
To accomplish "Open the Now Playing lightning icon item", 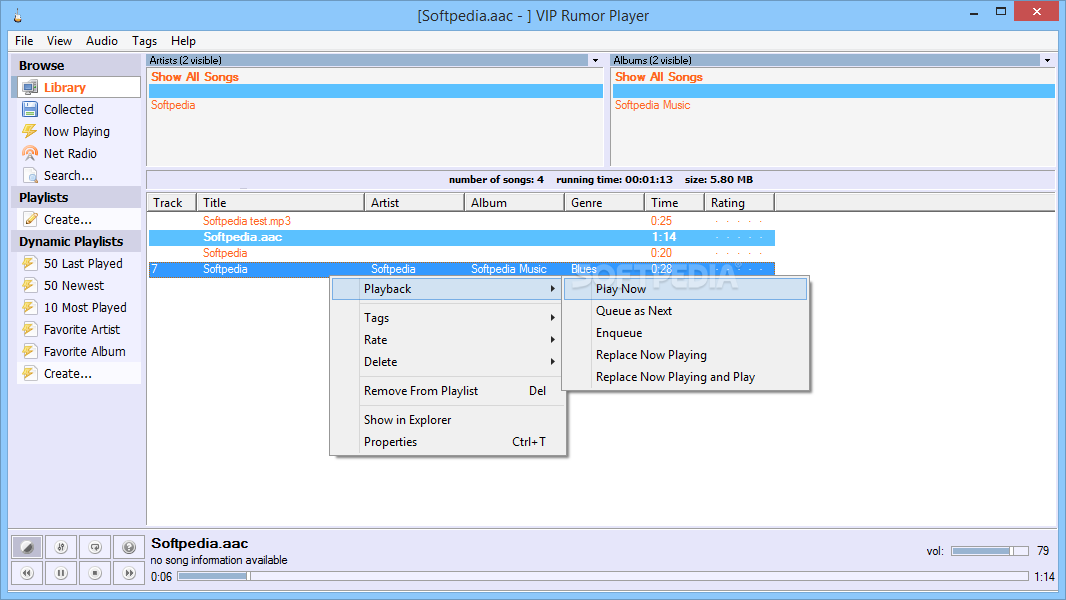I will 30,131.
